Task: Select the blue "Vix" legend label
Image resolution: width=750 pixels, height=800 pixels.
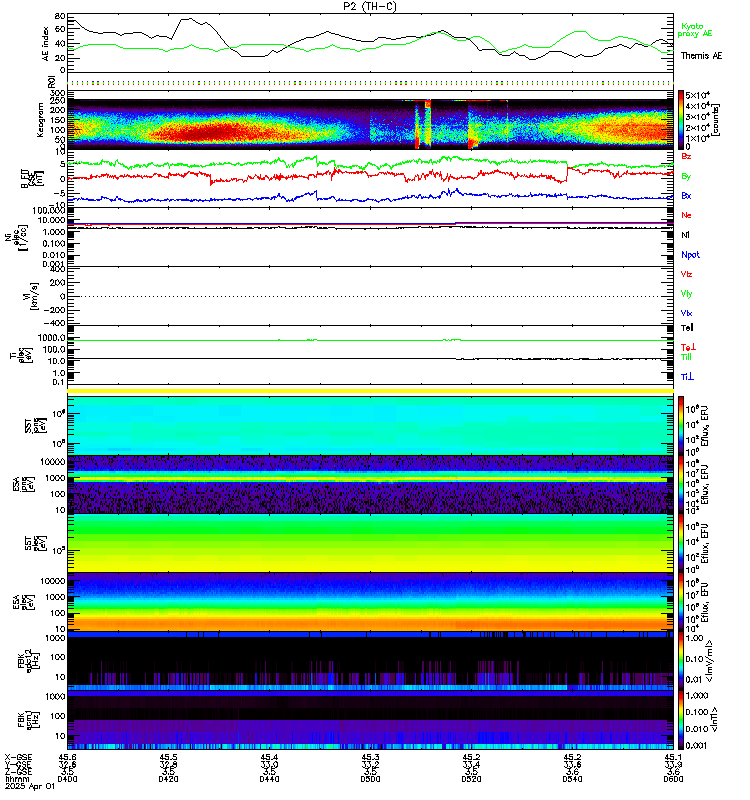Action: tap(686, 313)
